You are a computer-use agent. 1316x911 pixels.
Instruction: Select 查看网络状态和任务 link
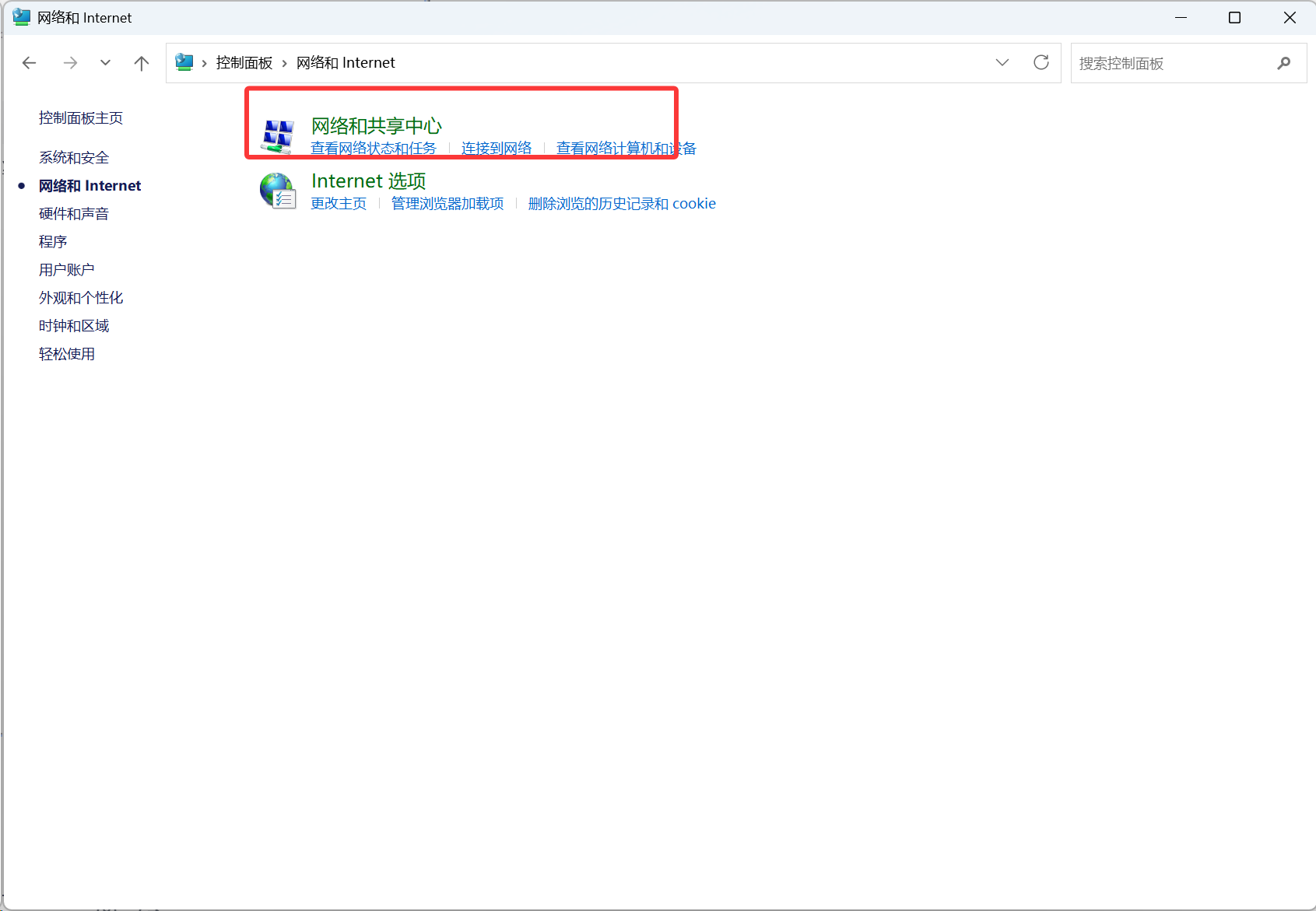[x=374, y=149]
